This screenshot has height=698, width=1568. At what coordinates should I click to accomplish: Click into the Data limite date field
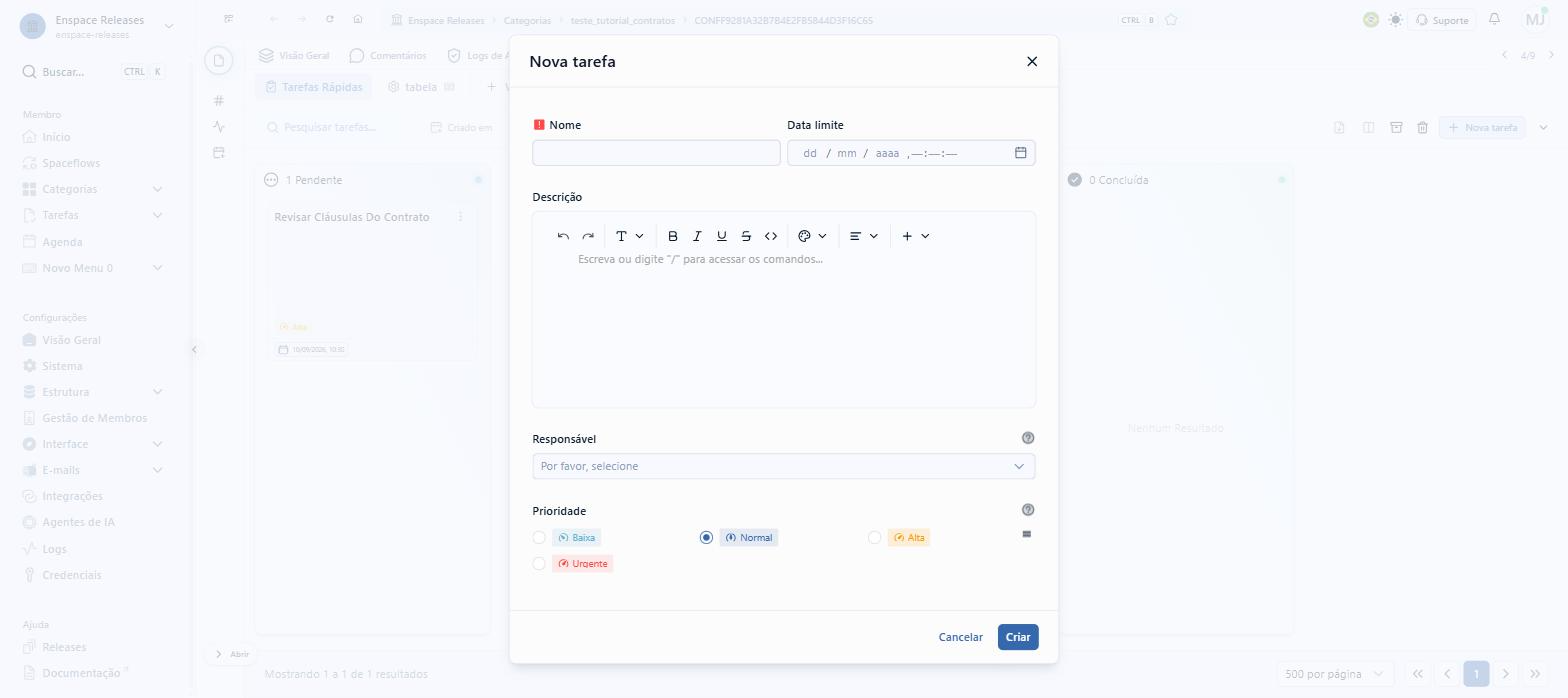pos(911,153)
